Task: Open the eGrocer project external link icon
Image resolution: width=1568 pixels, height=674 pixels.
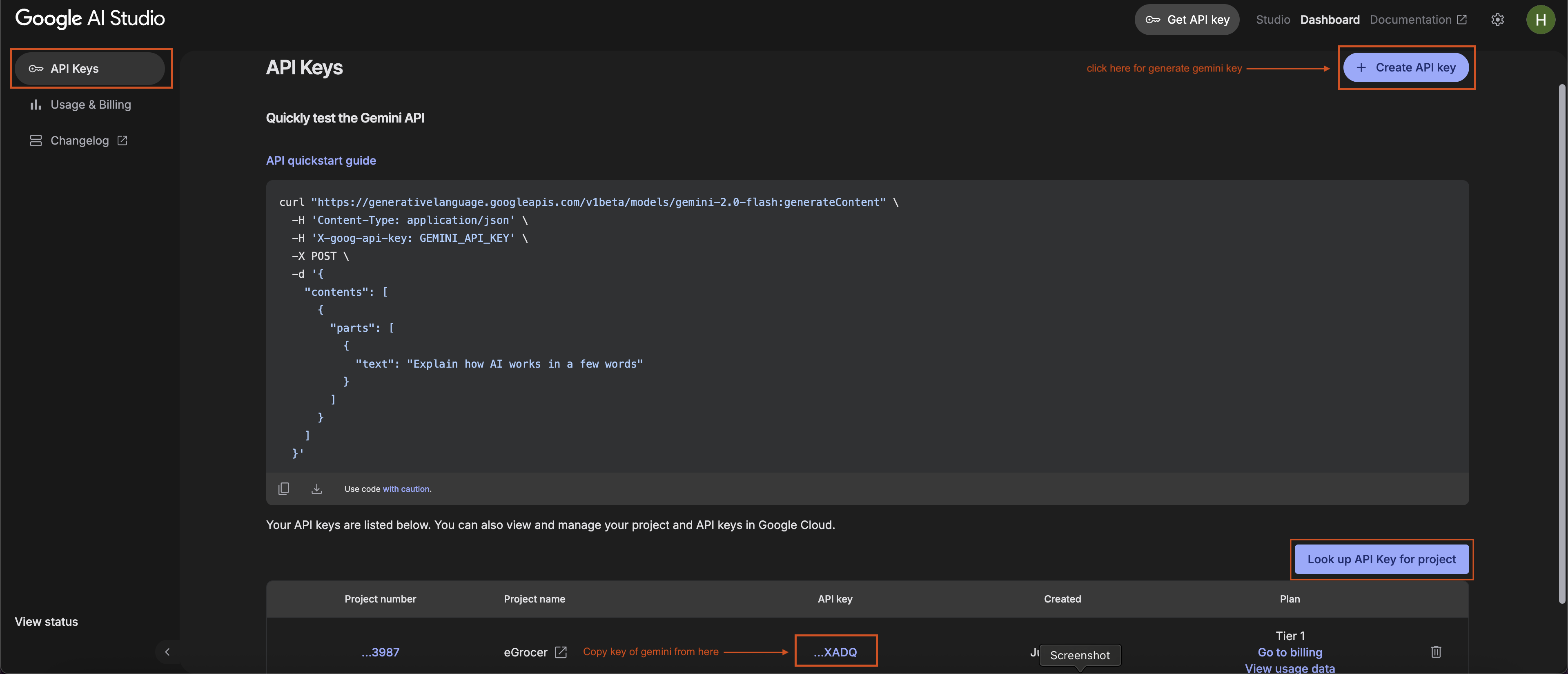Action: click(561, 652)
